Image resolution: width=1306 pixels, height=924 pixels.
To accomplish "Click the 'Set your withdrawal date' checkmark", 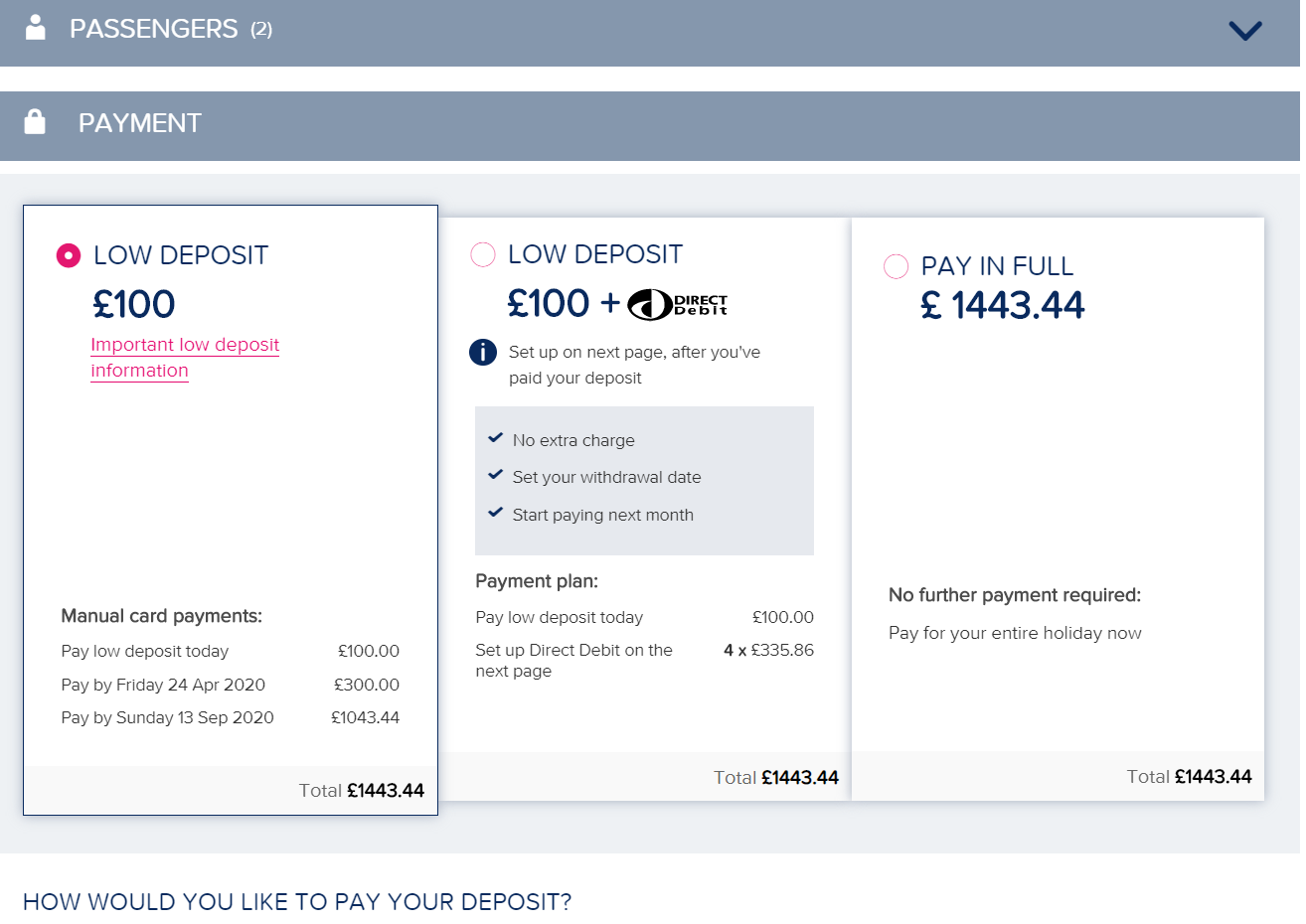I will pos(495,475).
